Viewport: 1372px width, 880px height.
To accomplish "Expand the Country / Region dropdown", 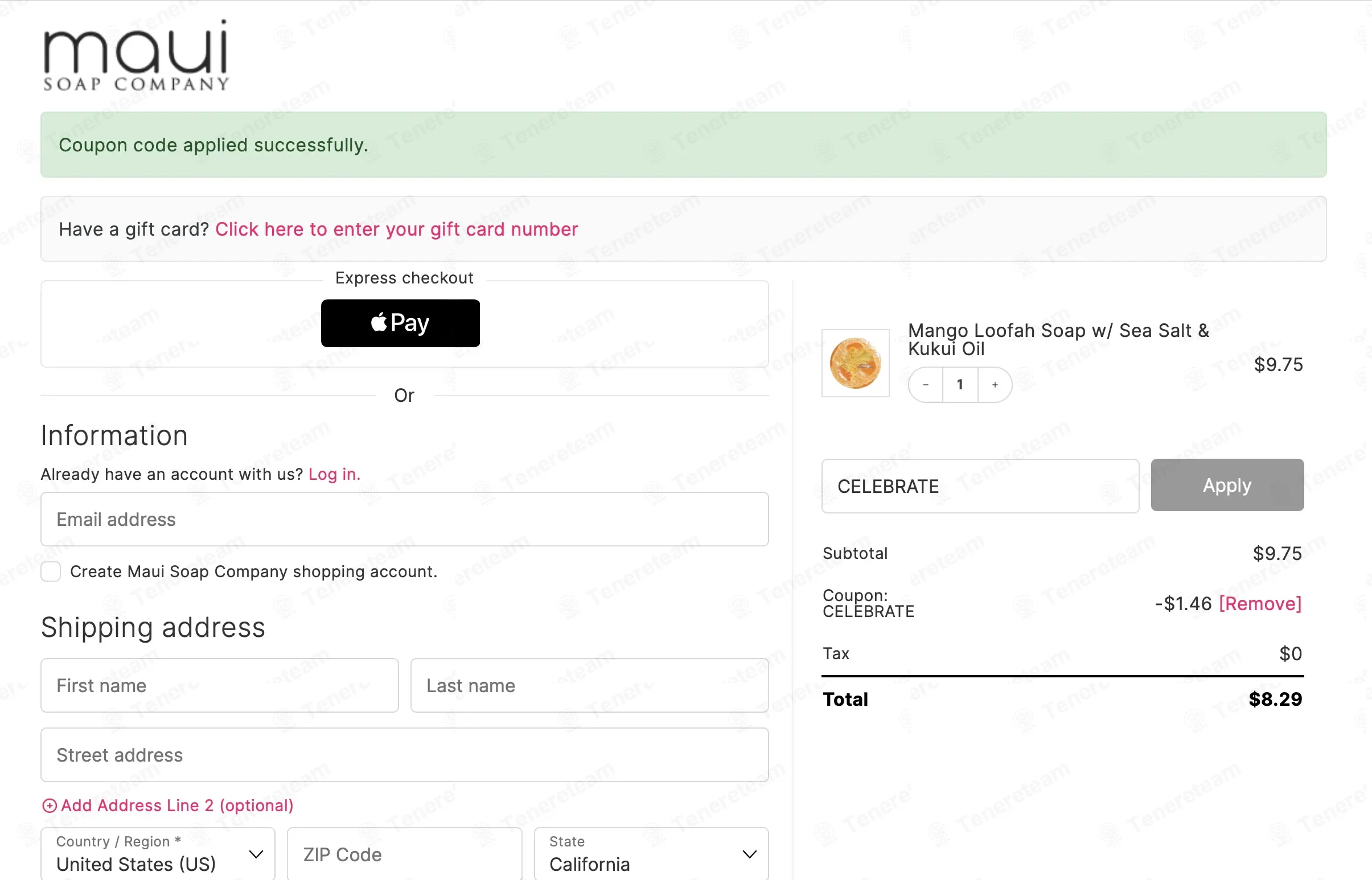I will click(x=158, y=854).
